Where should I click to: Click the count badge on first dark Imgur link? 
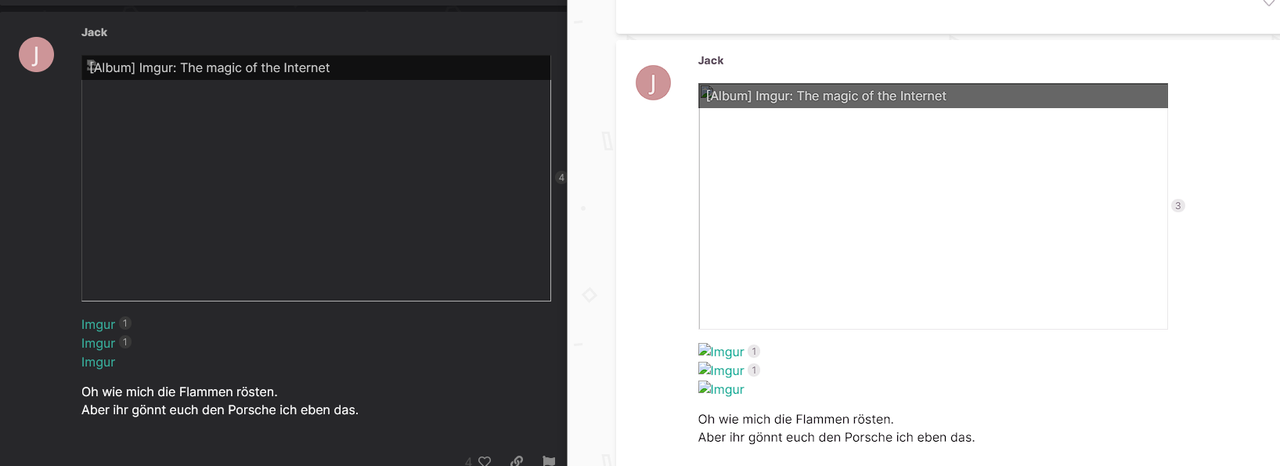pyautogui.click(x=125, y=323)
